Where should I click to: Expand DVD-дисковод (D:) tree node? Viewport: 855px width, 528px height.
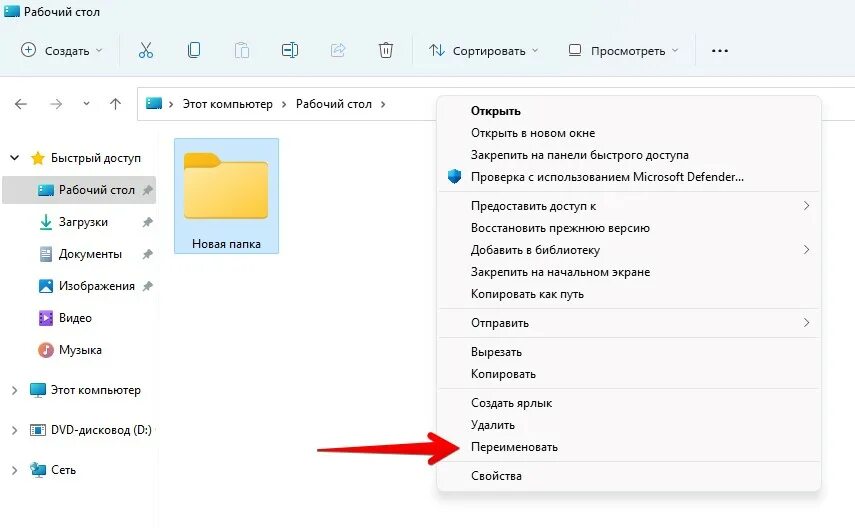[15, 430]
